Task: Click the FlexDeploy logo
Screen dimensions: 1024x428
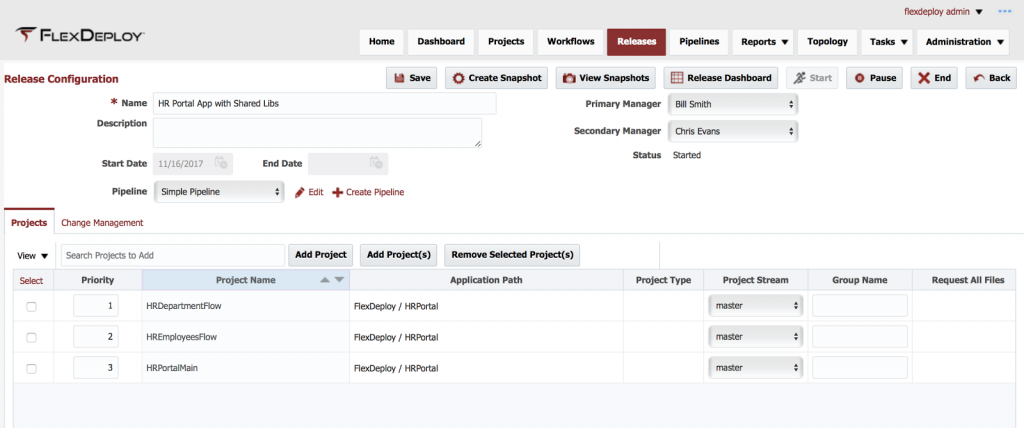Action: (80, 35)
